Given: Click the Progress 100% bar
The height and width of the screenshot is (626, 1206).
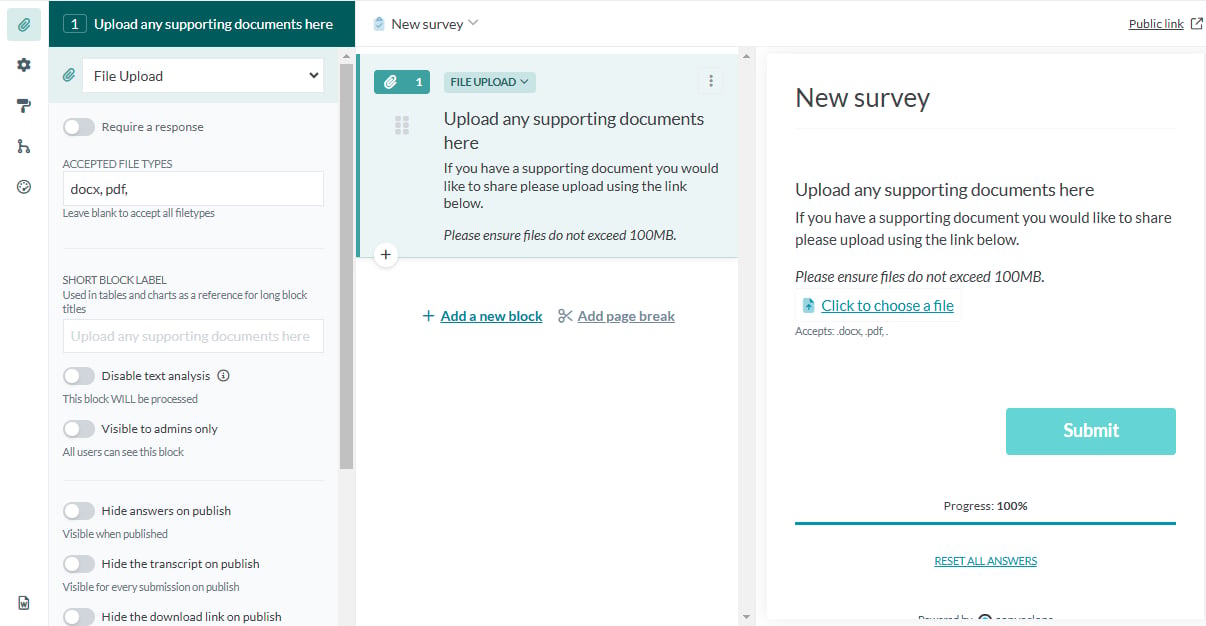Looking at the screenshot, I should [985, 522].
